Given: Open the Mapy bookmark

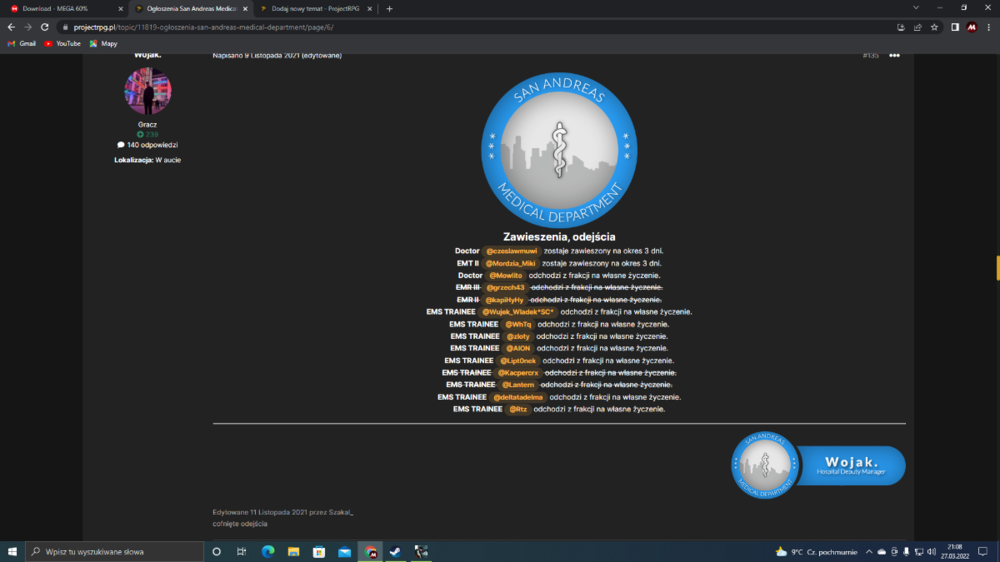Looking at the screenshot, I should point(103,44).
